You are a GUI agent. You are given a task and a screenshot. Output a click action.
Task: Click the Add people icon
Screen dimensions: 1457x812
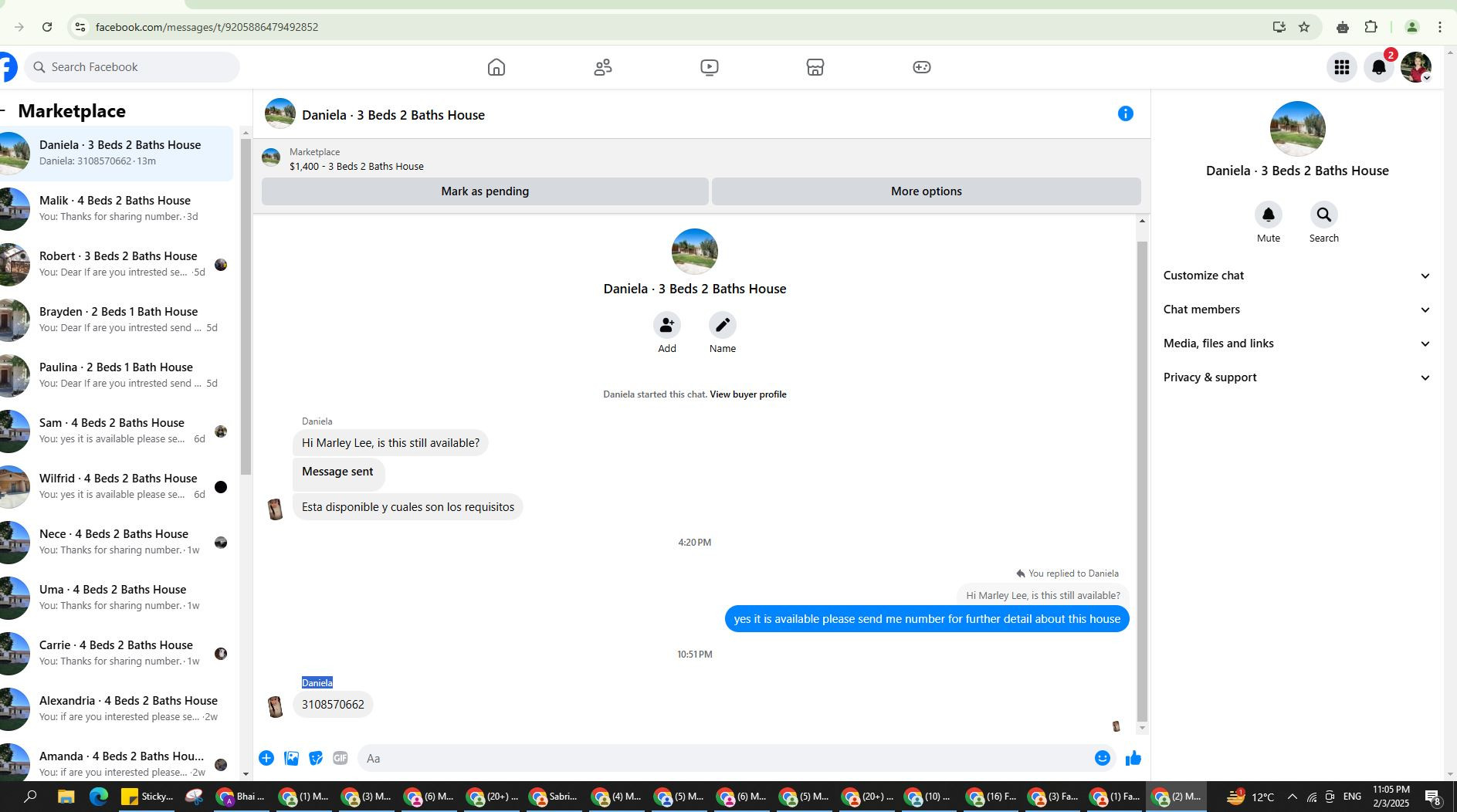tap(667, 325)
